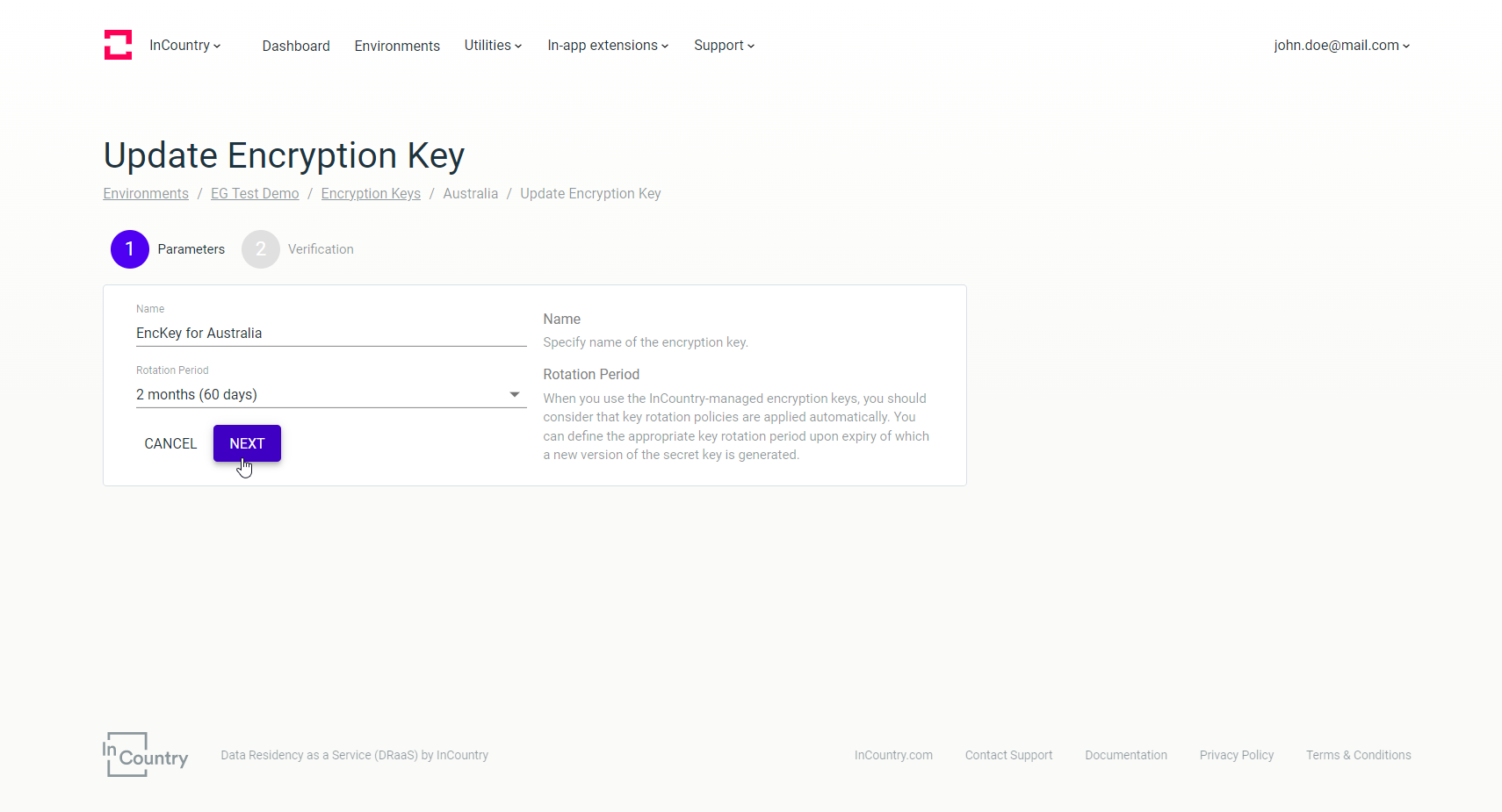Click CANCEL to discard changes

point(170,443)
